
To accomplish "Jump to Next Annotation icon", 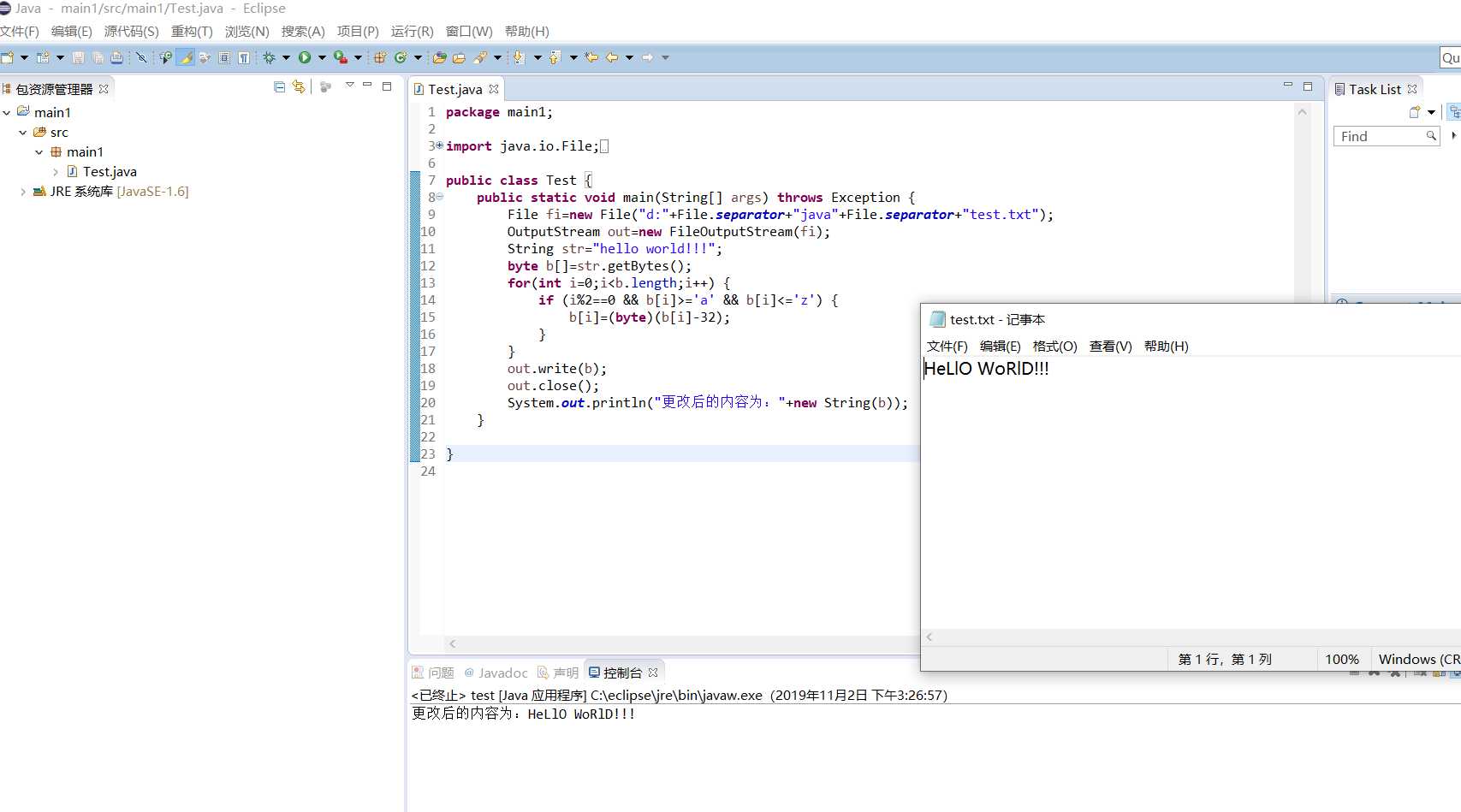I will [x=519, y=57].
